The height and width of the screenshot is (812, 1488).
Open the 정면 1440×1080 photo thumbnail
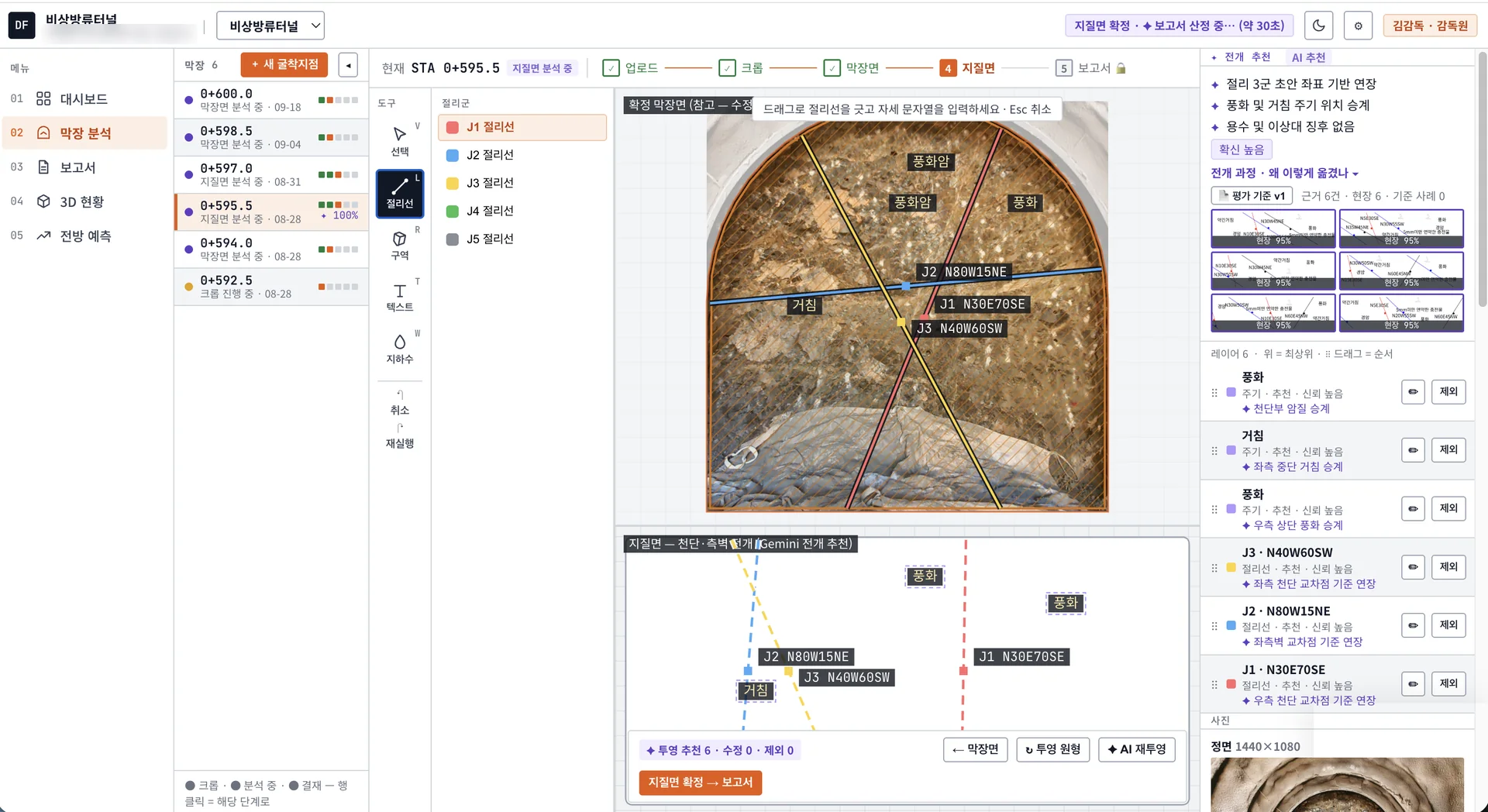click(x=1337, y=784)
